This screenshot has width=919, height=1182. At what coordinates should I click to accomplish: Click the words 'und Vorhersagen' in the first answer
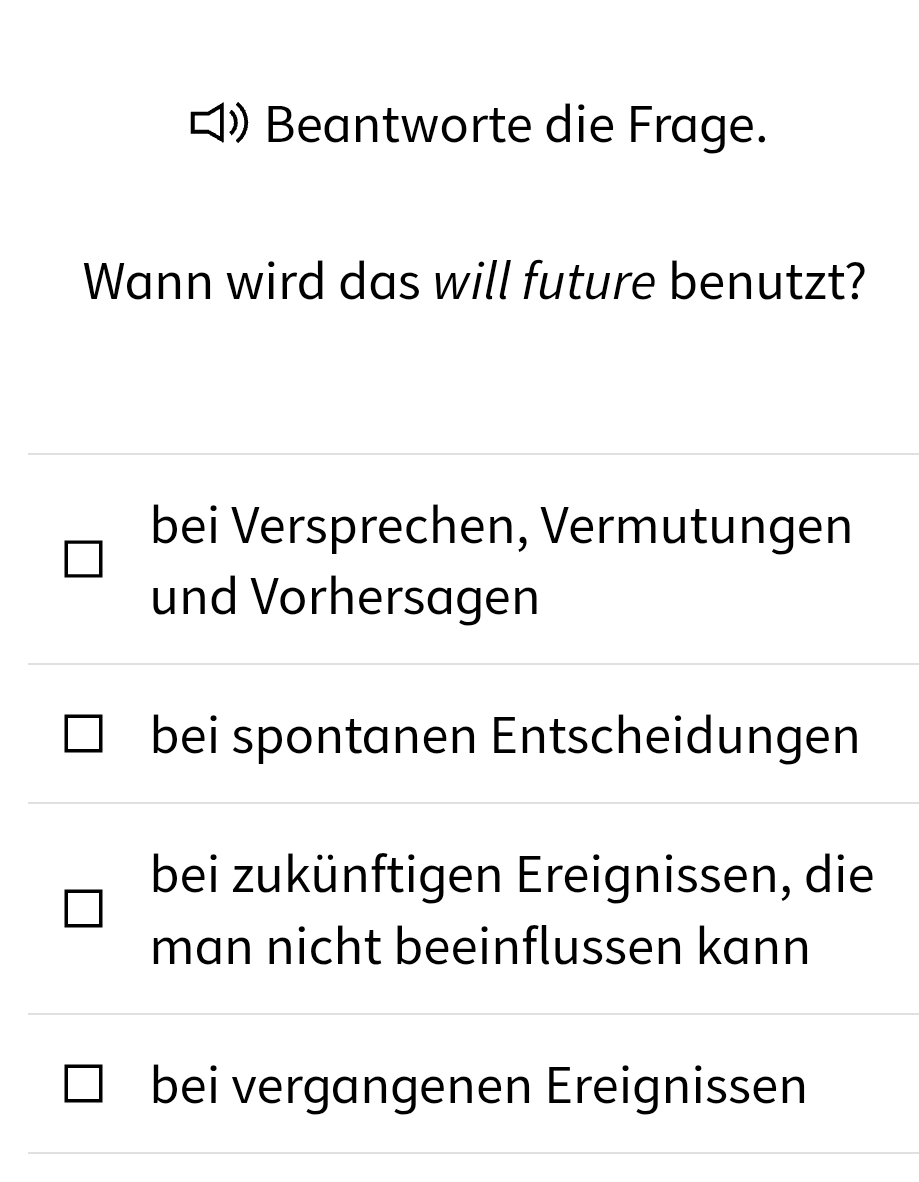point(344,597)
